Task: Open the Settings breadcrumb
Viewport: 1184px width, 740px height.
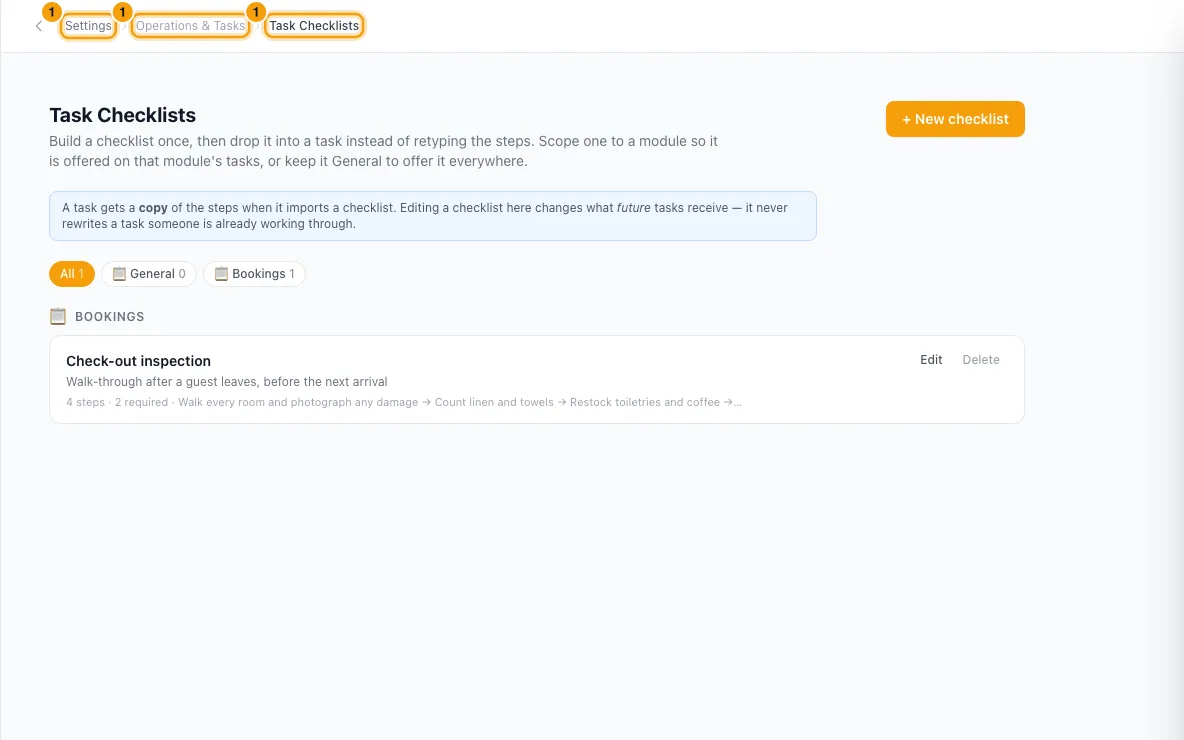Action: (88, 26)
